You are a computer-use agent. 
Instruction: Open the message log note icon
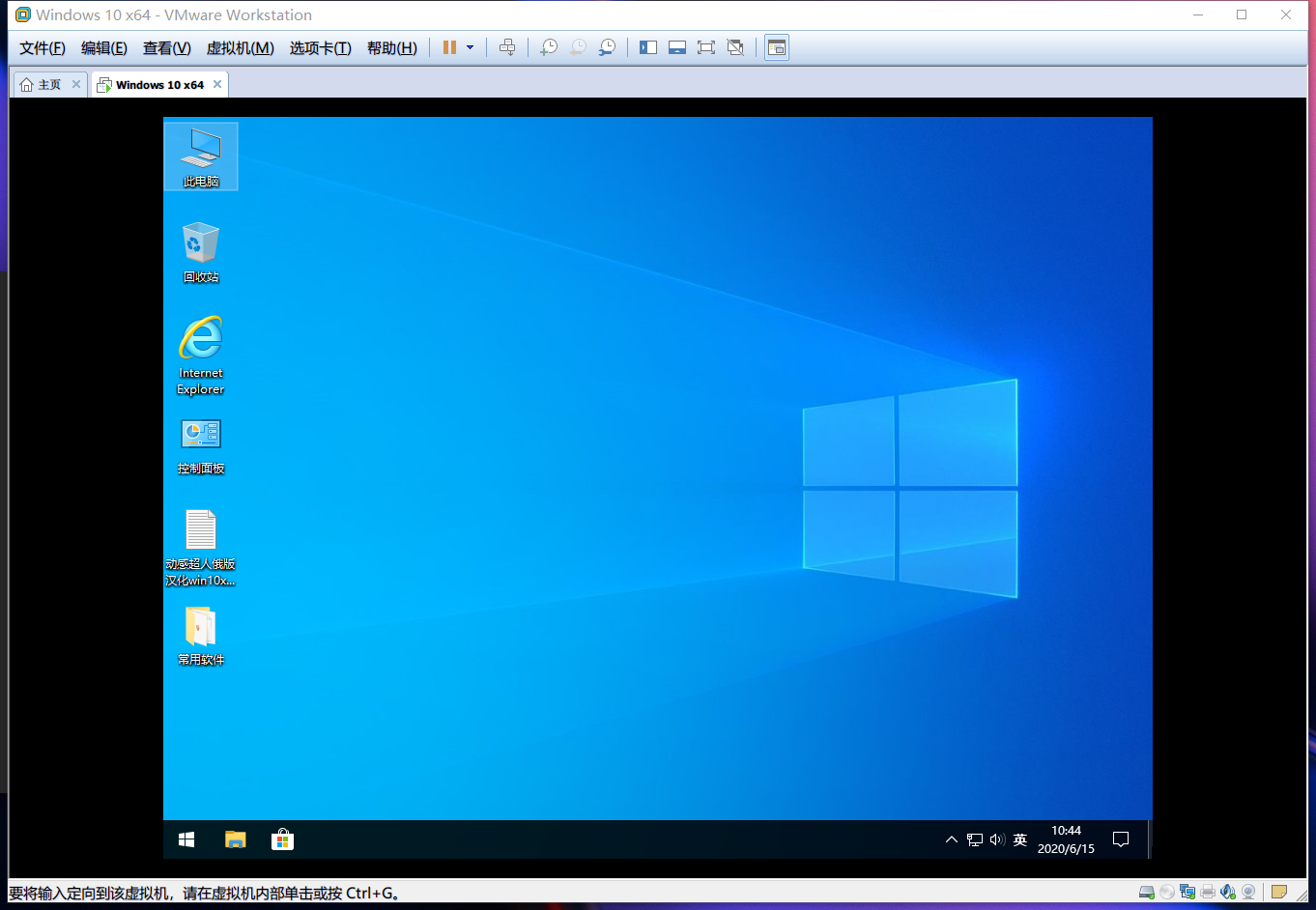click(1279, 893)
